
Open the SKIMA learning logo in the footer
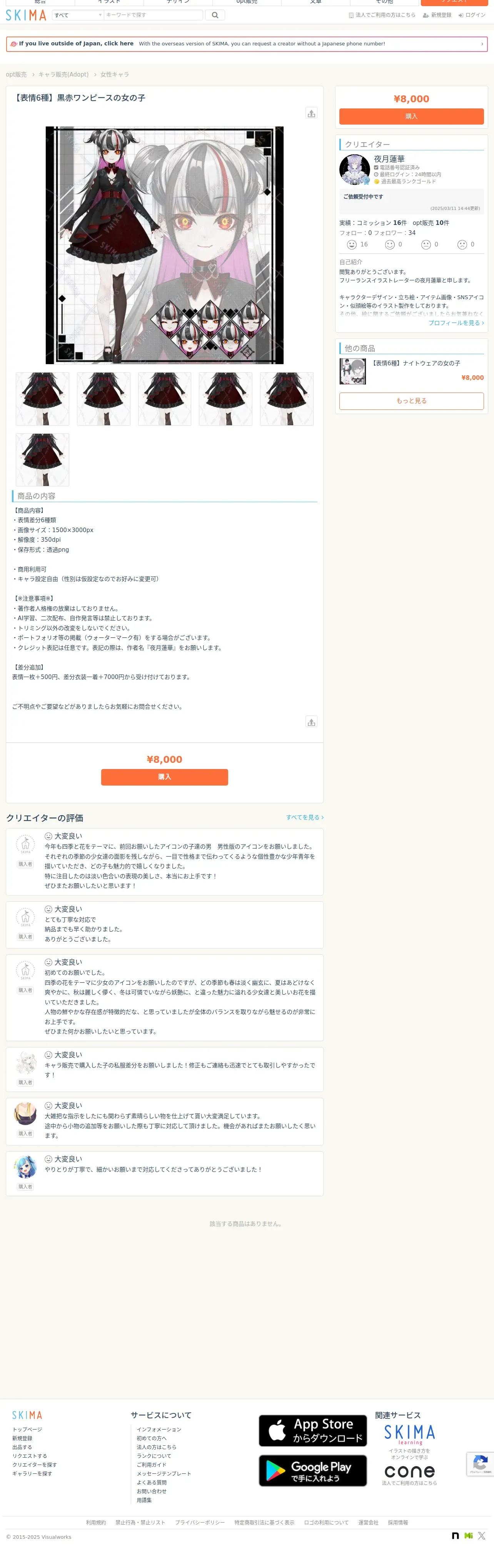pos(409,1435)
